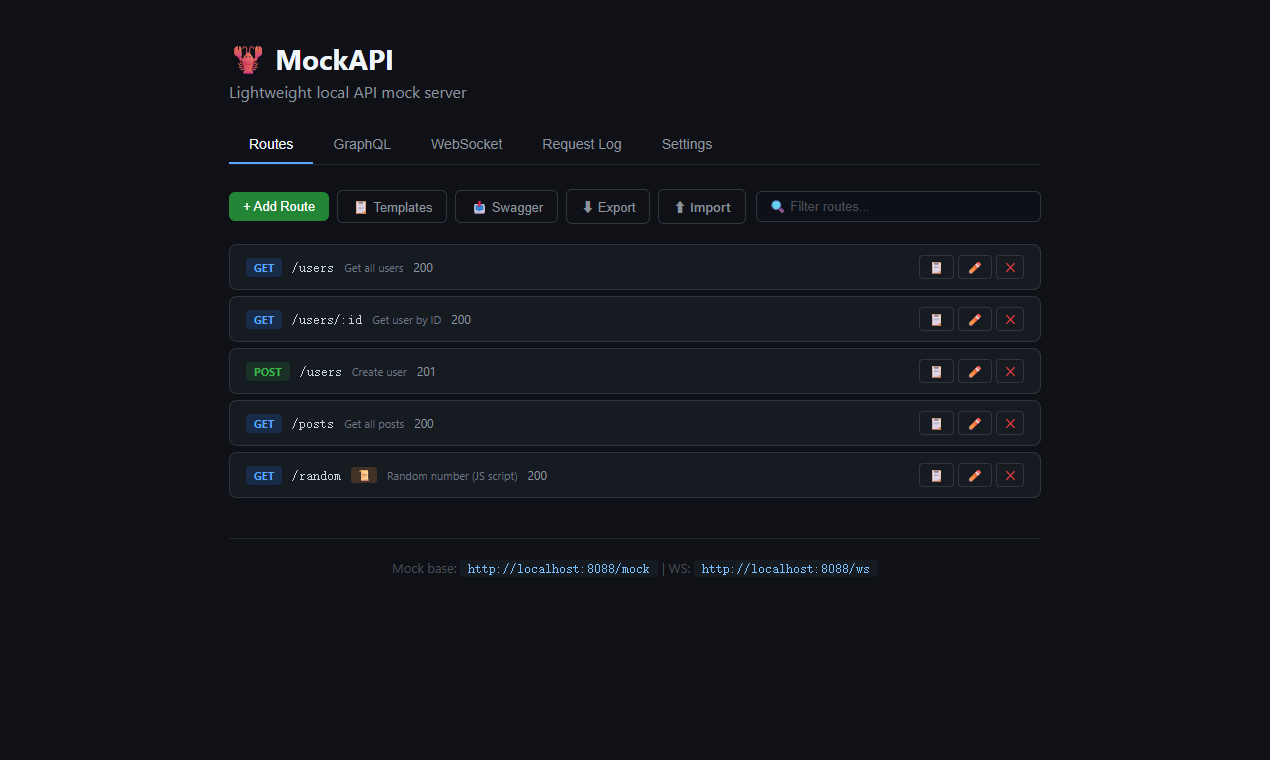The height and width of the screenshot is (760, 1270).
Task: Copy the POST /users route
Action: point(936,371)
